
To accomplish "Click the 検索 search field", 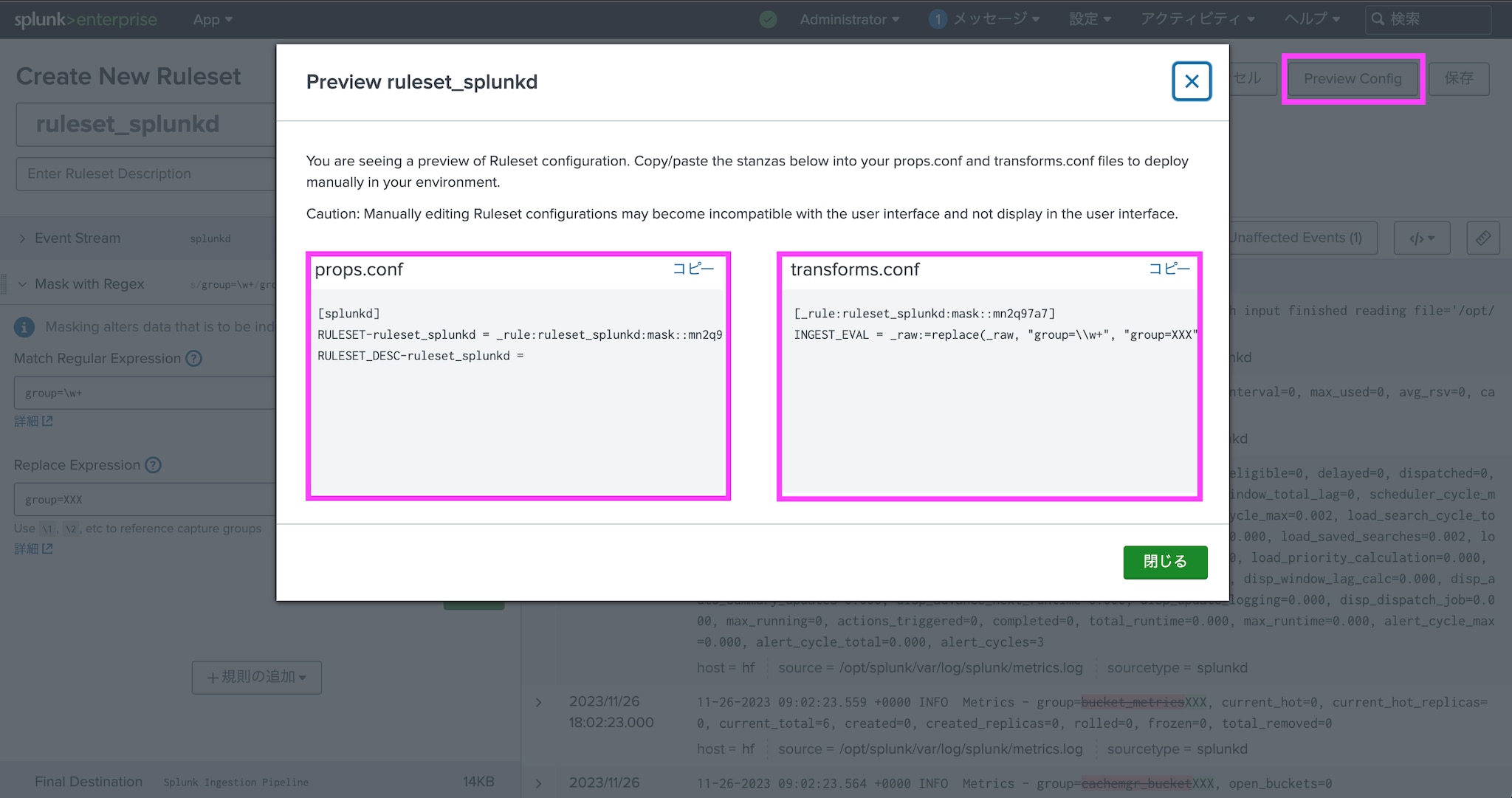I will point(1428,19).
